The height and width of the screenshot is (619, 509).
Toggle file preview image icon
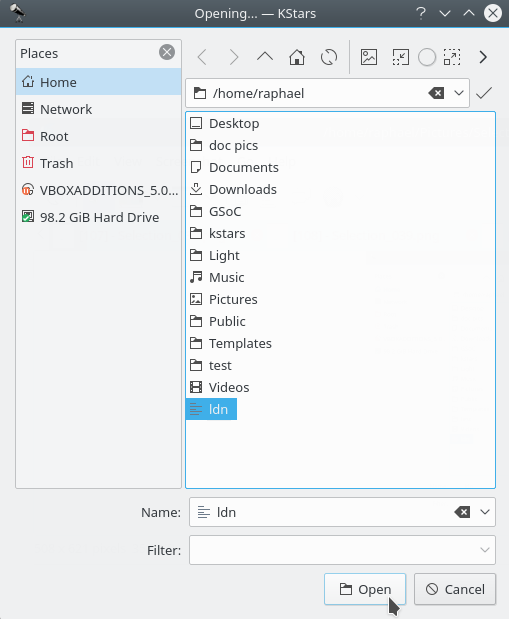pos(369,57)
